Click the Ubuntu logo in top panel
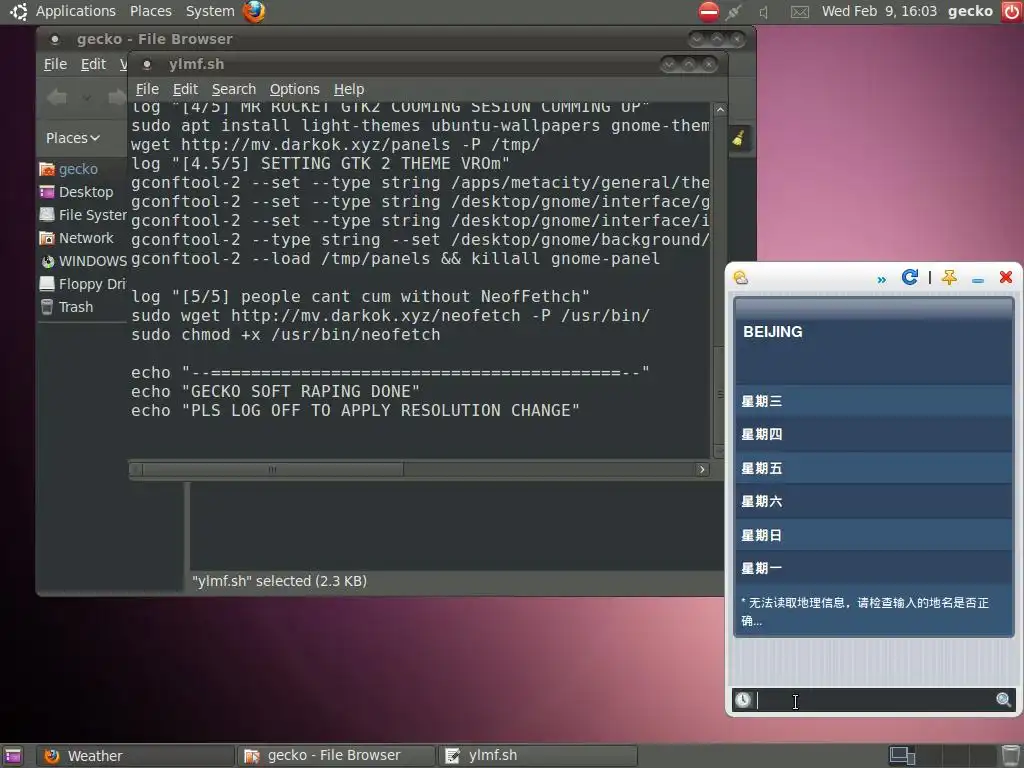The height and width of the screenshot is (768, 1024). coord(18,11)
